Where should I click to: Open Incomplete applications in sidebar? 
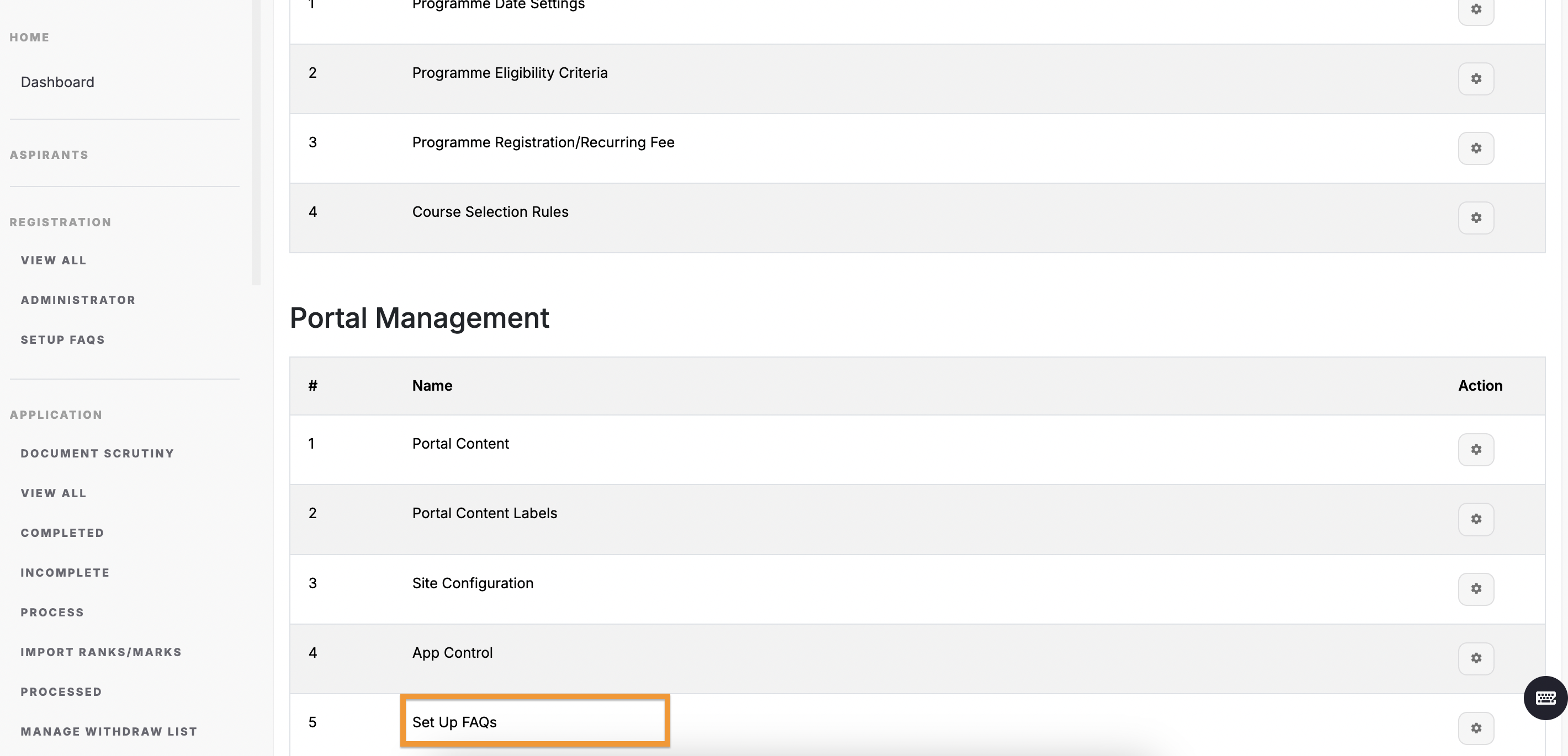pos(65,572)
